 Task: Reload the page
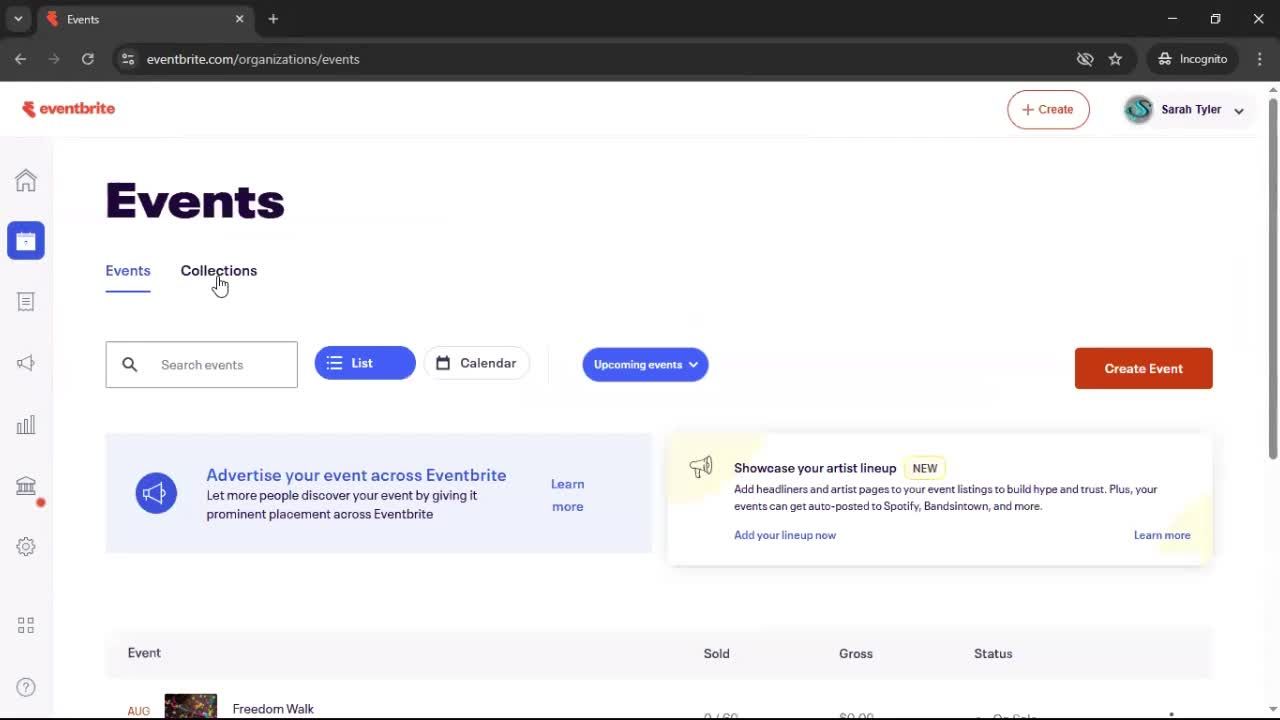pos(88,59)
